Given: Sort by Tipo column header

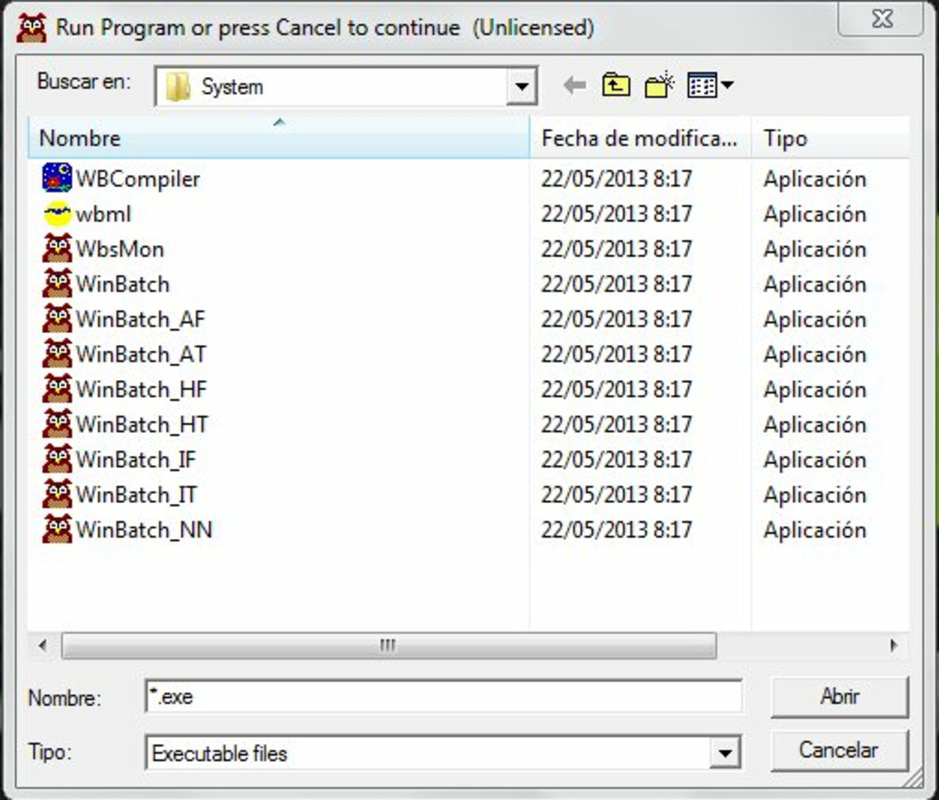Looking at the screenshot, I should 830,138.
